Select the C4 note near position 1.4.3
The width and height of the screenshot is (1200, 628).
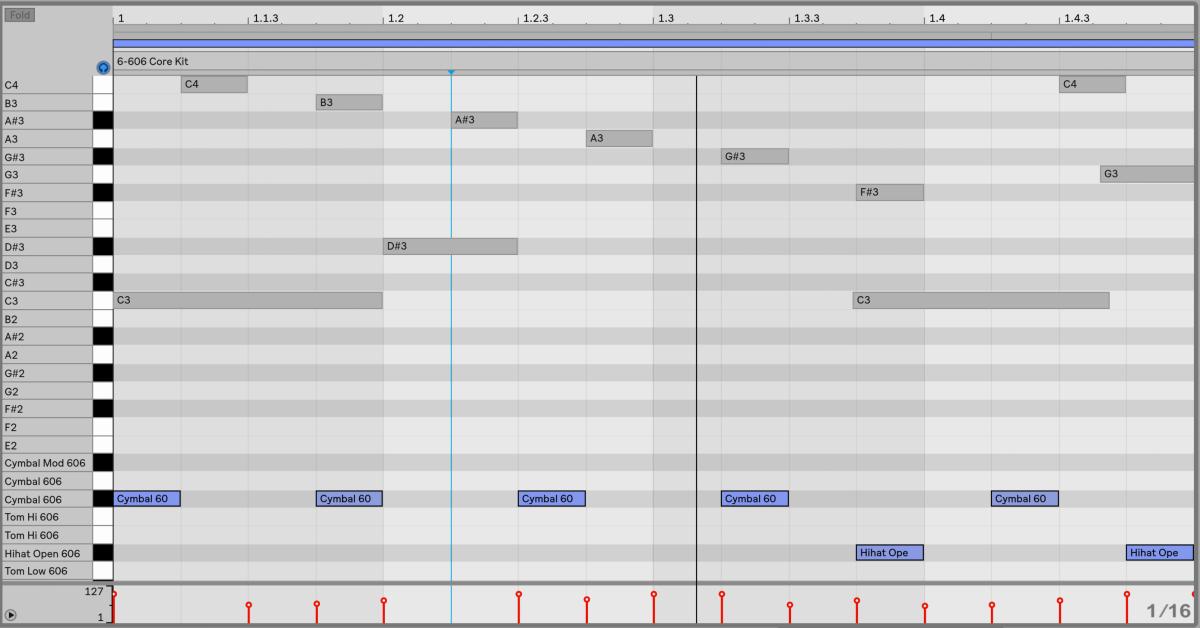1092,84
